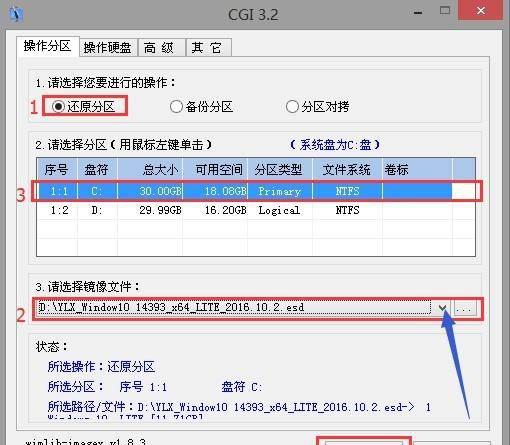Select the 还原分区 radio button
This screenshot has width=510, height=445.
[x=84, y=107]
